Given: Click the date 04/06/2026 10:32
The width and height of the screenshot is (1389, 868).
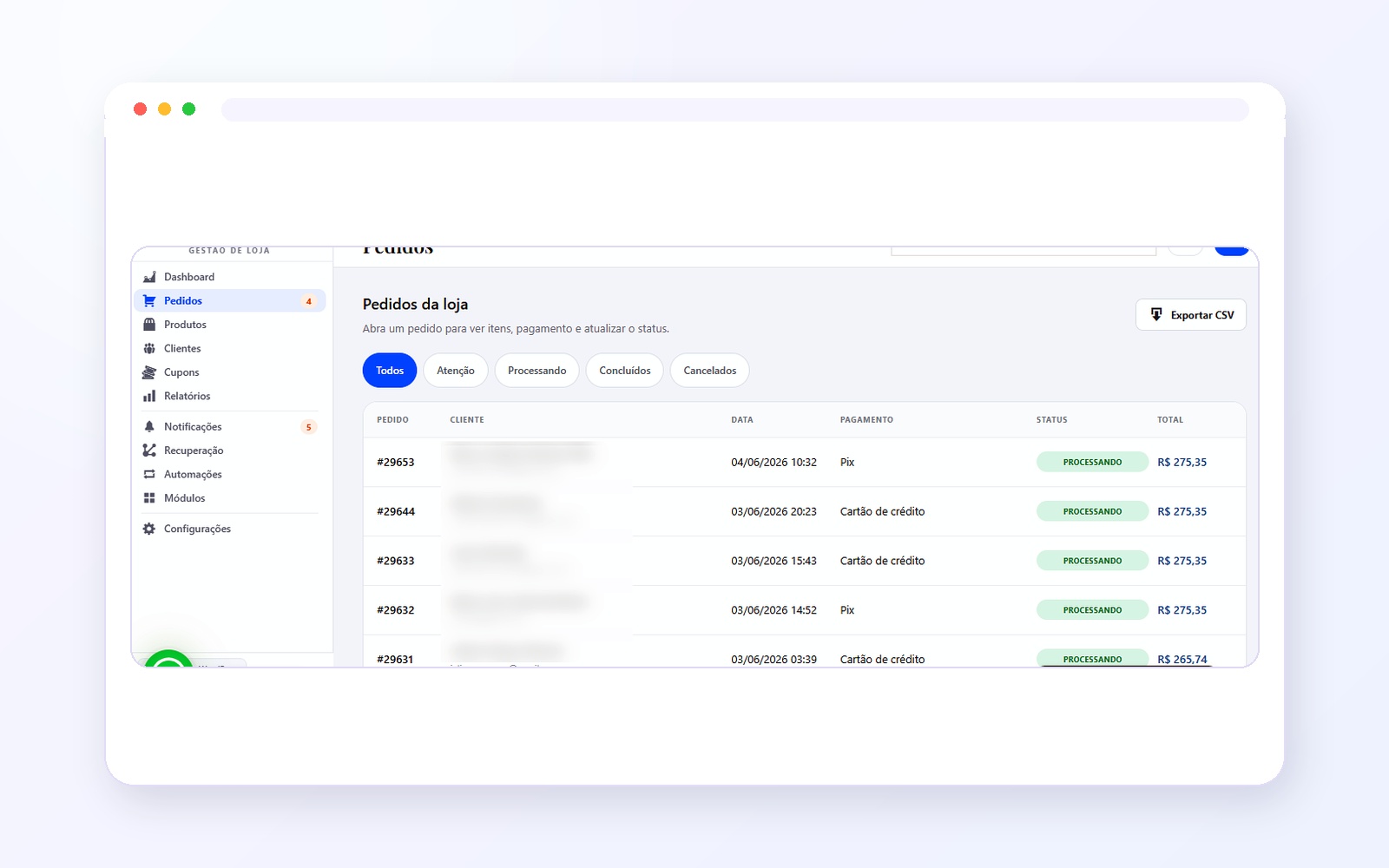Looking at the screenshot, I should [x=773, y=463].
